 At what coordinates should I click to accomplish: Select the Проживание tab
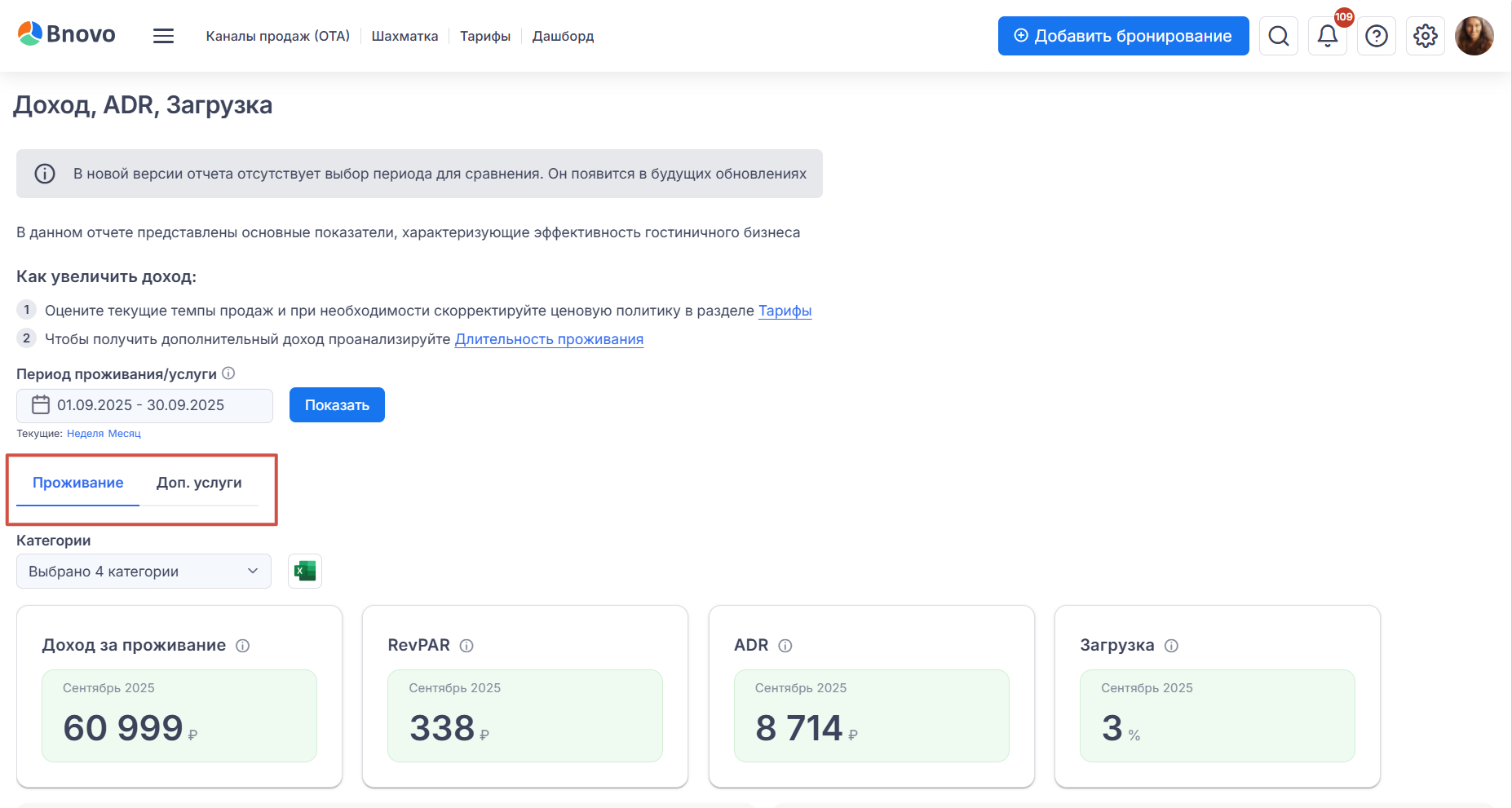point(78,483)
